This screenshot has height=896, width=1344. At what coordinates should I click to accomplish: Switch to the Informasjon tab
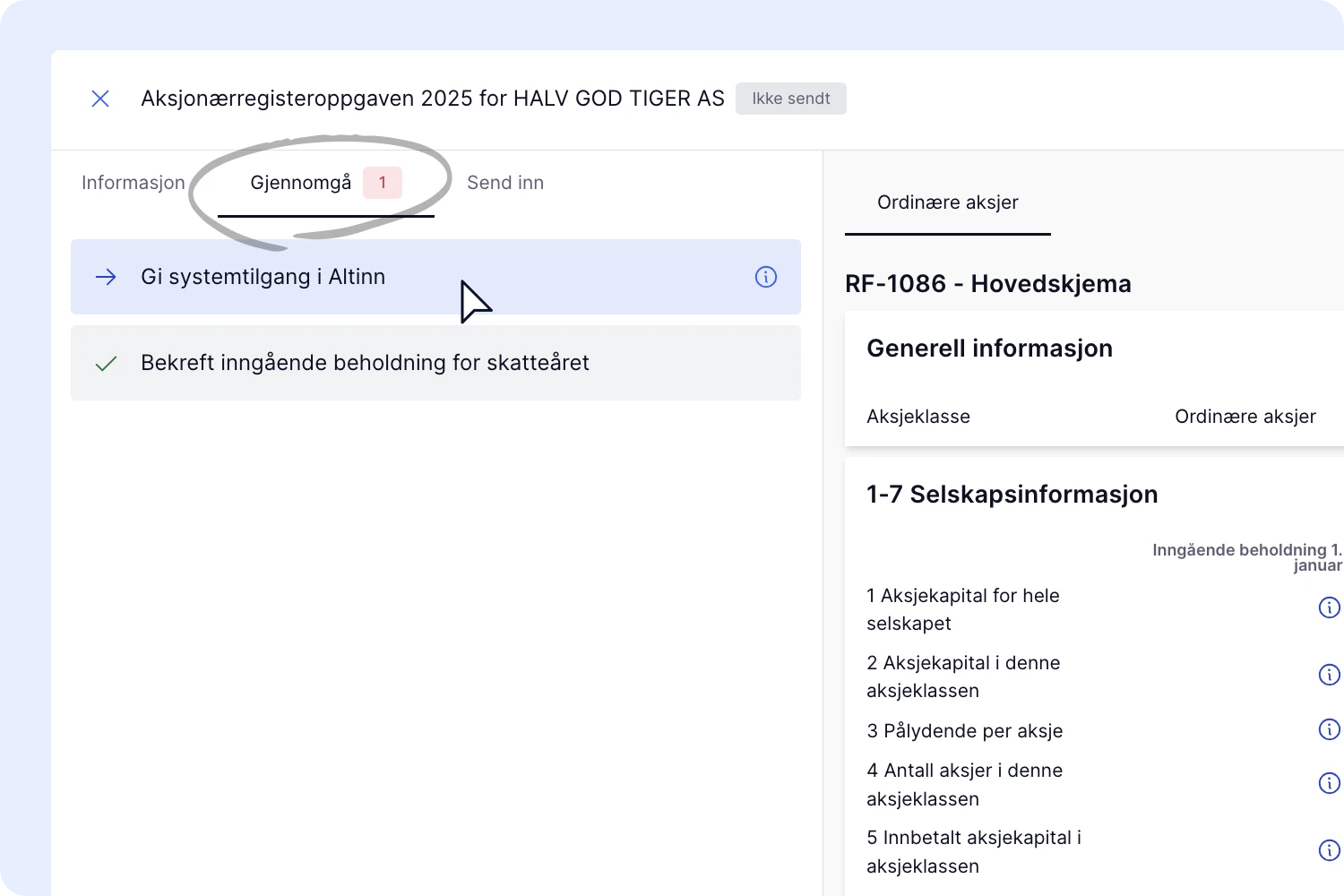click(134, 183)
